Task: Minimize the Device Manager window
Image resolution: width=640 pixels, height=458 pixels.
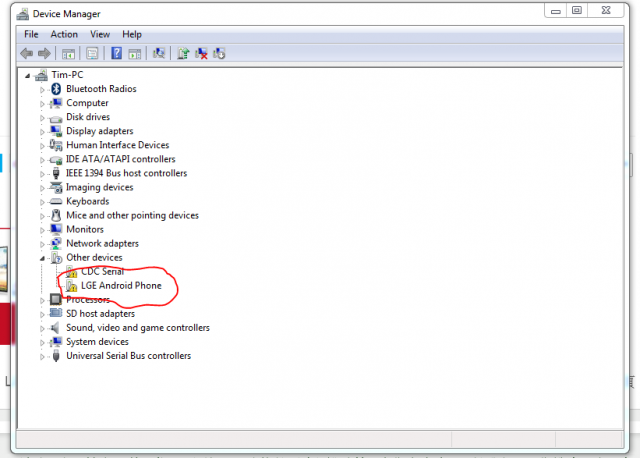Action: coord(556,11)
